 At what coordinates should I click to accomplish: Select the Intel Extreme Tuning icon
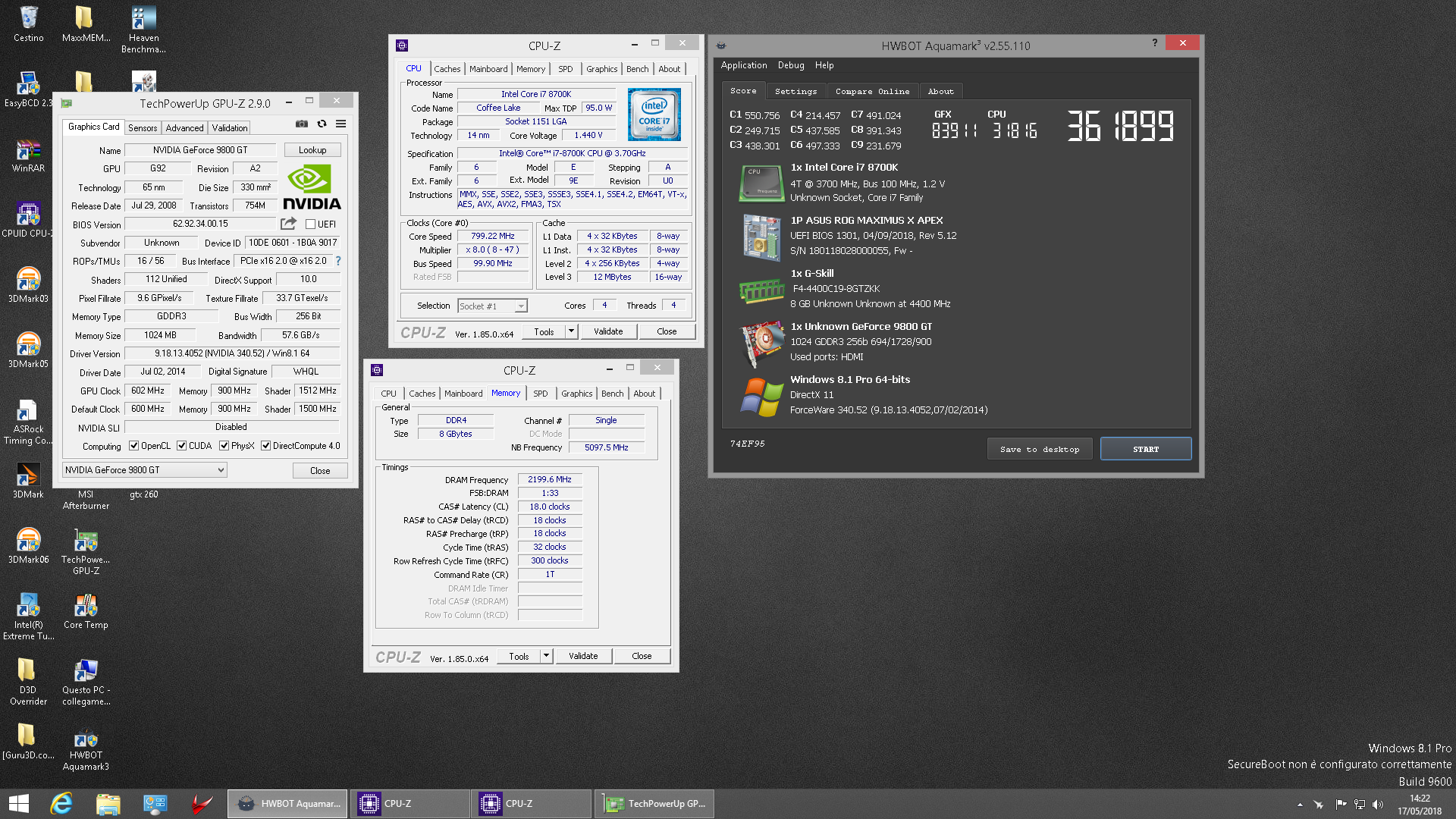pos(28,617)
